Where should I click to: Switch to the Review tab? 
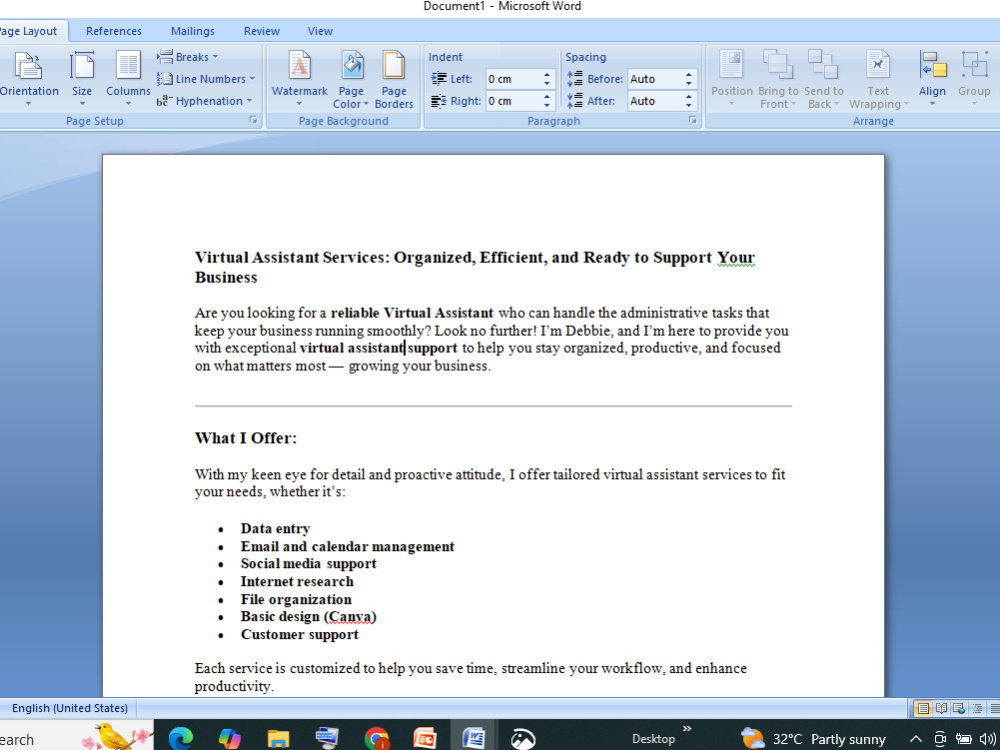click(x=261, y=31)
